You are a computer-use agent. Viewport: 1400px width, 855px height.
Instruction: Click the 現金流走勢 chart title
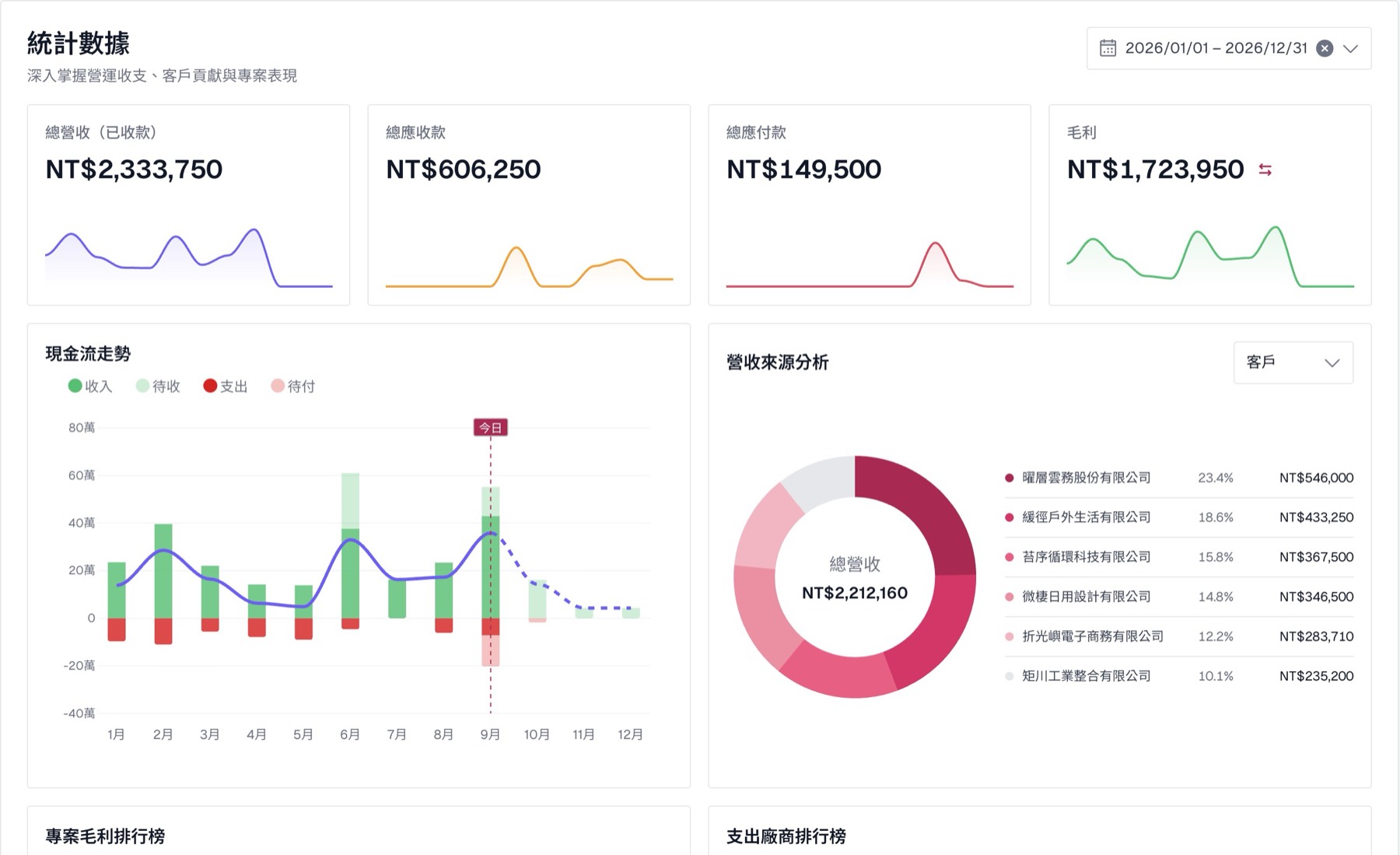click(x=88, y=354)
